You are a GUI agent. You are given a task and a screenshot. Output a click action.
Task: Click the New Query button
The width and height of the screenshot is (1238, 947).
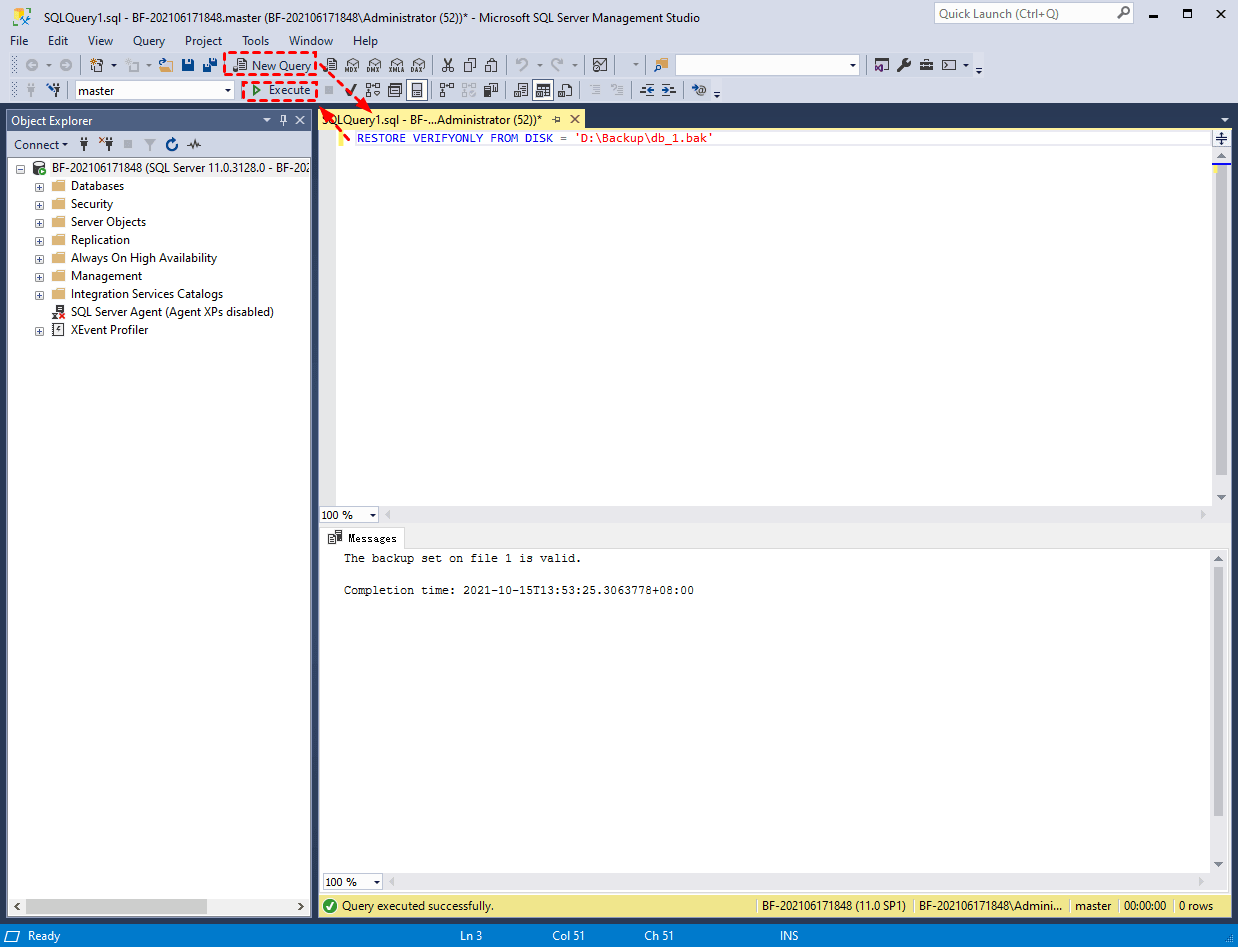(271, 66)
